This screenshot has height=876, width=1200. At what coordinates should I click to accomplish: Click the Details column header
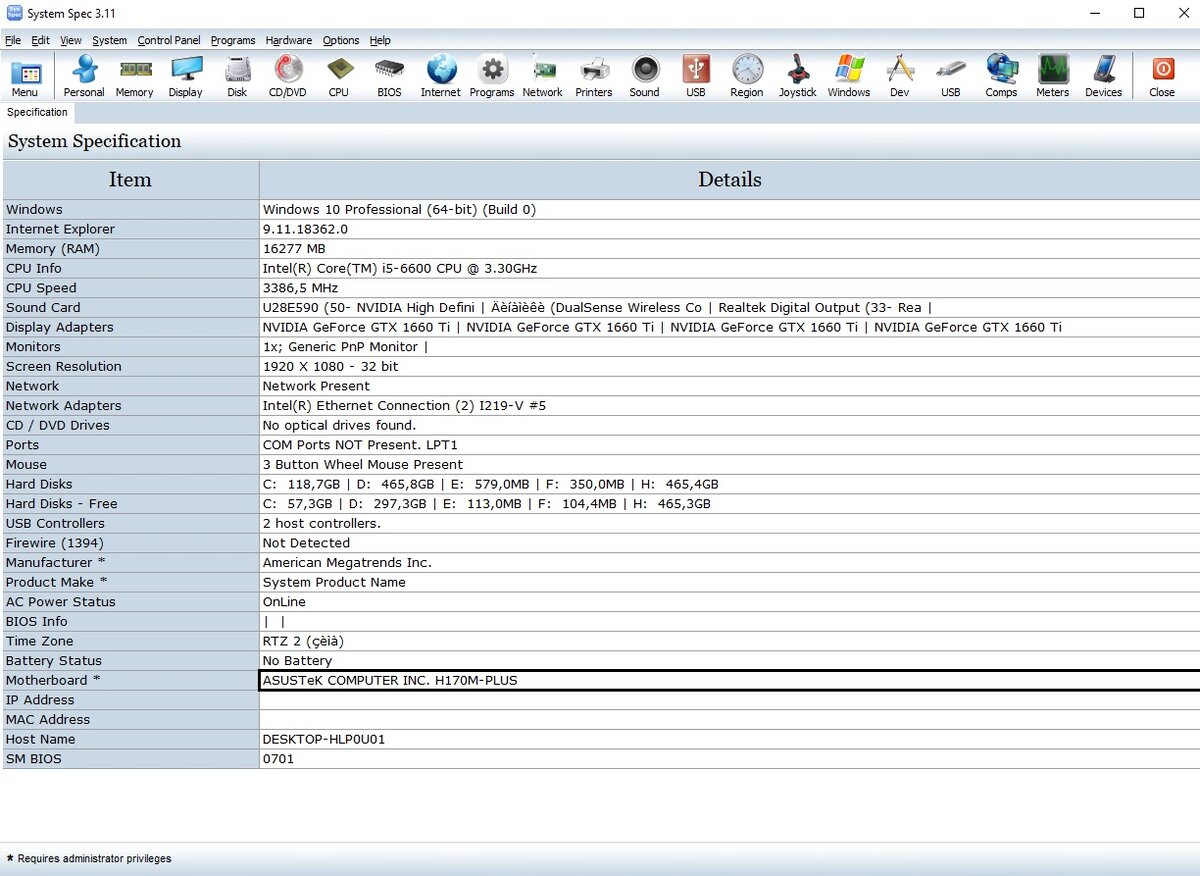730,180
